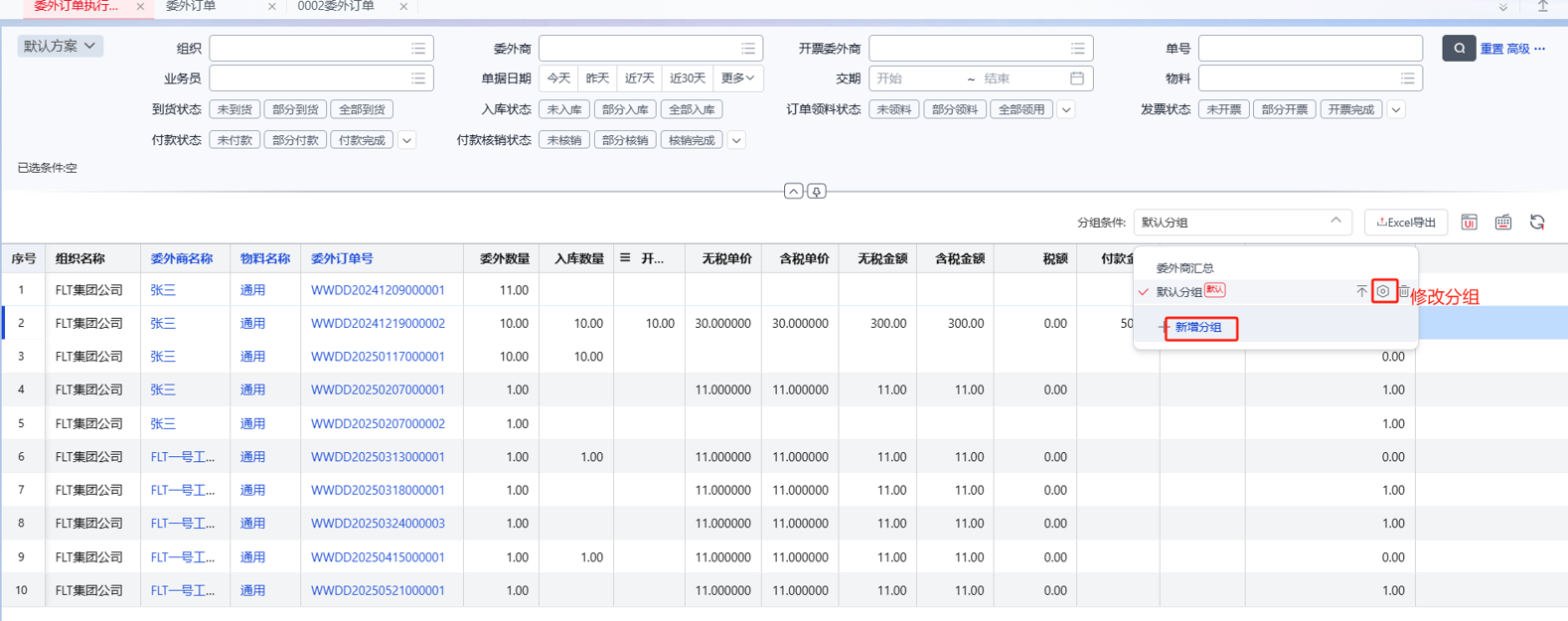Click the column menu icon in 开... header
The image size is (1568, 621).
click(625, 257)
